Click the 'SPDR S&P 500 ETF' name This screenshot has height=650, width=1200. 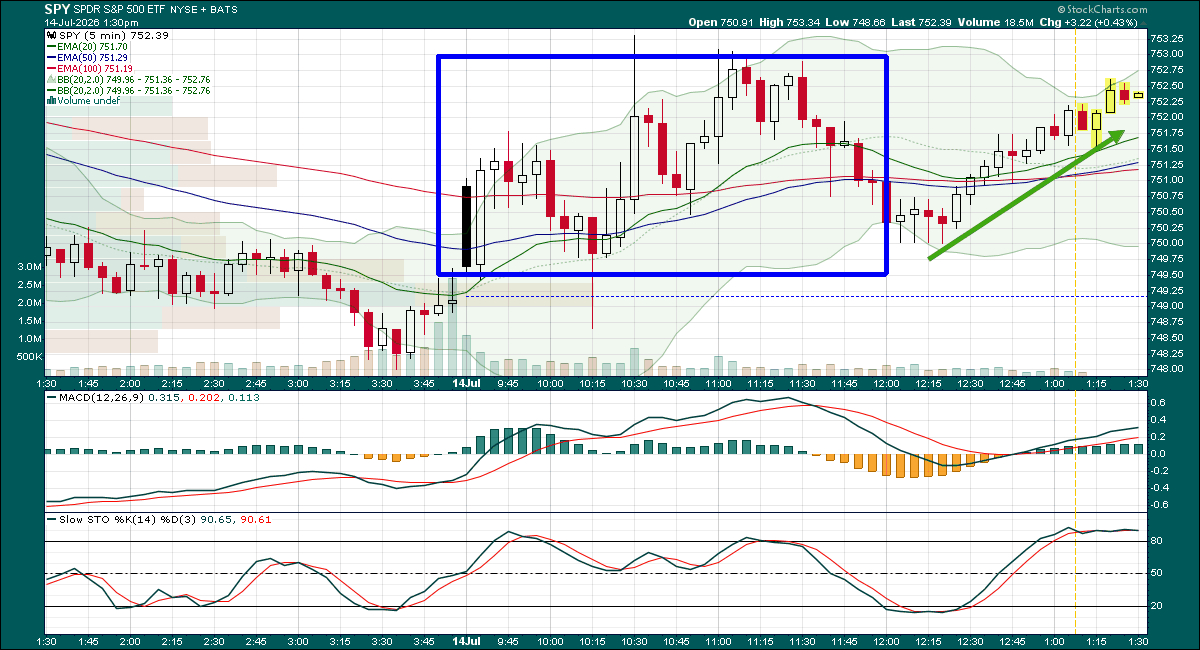120,8
